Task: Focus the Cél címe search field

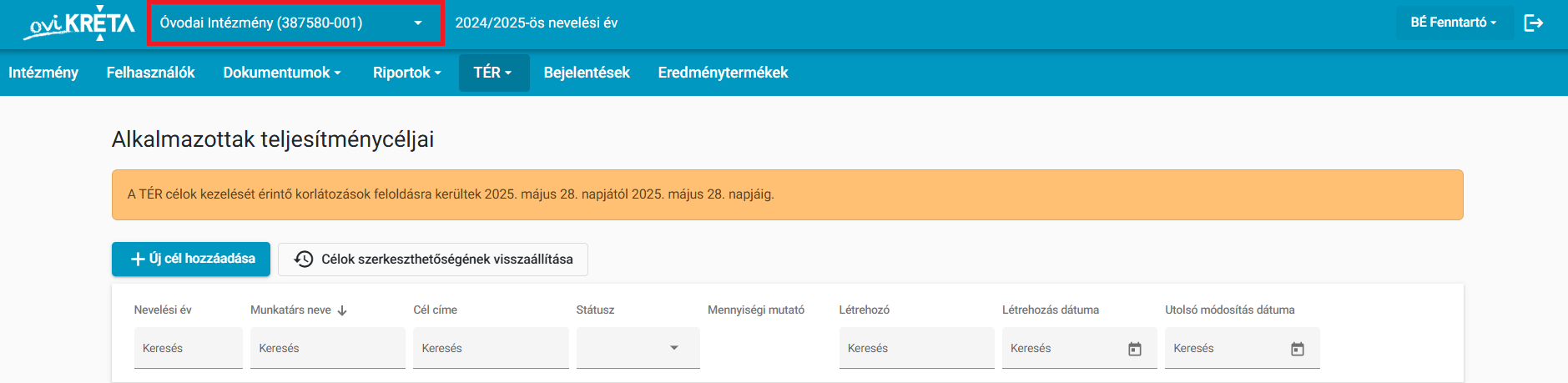Action: click(491, 348)
